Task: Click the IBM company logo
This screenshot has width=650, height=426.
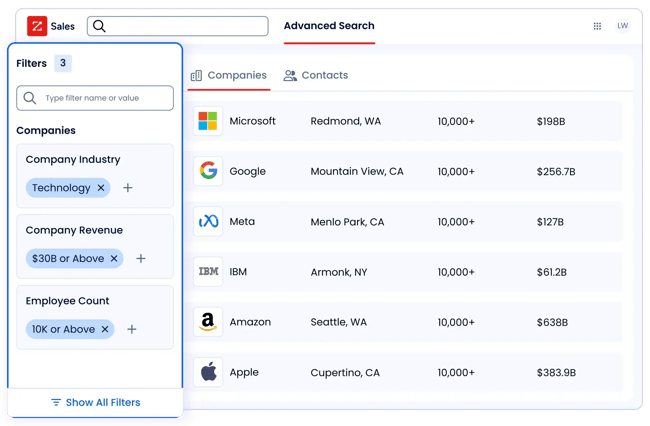Action: 208,271
